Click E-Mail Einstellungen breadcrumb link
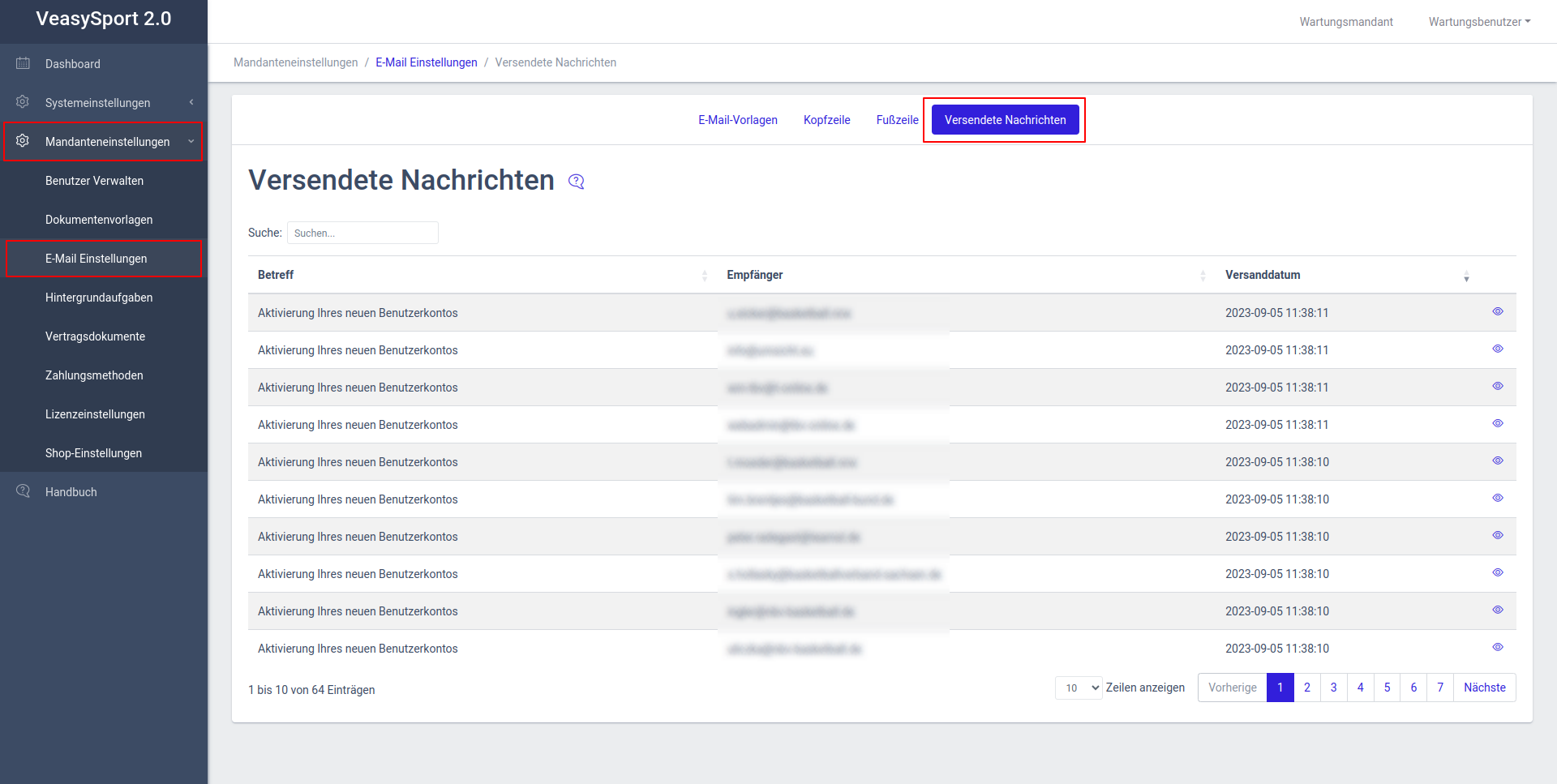This screenshot has width=1557, height=784. [426, 62]
